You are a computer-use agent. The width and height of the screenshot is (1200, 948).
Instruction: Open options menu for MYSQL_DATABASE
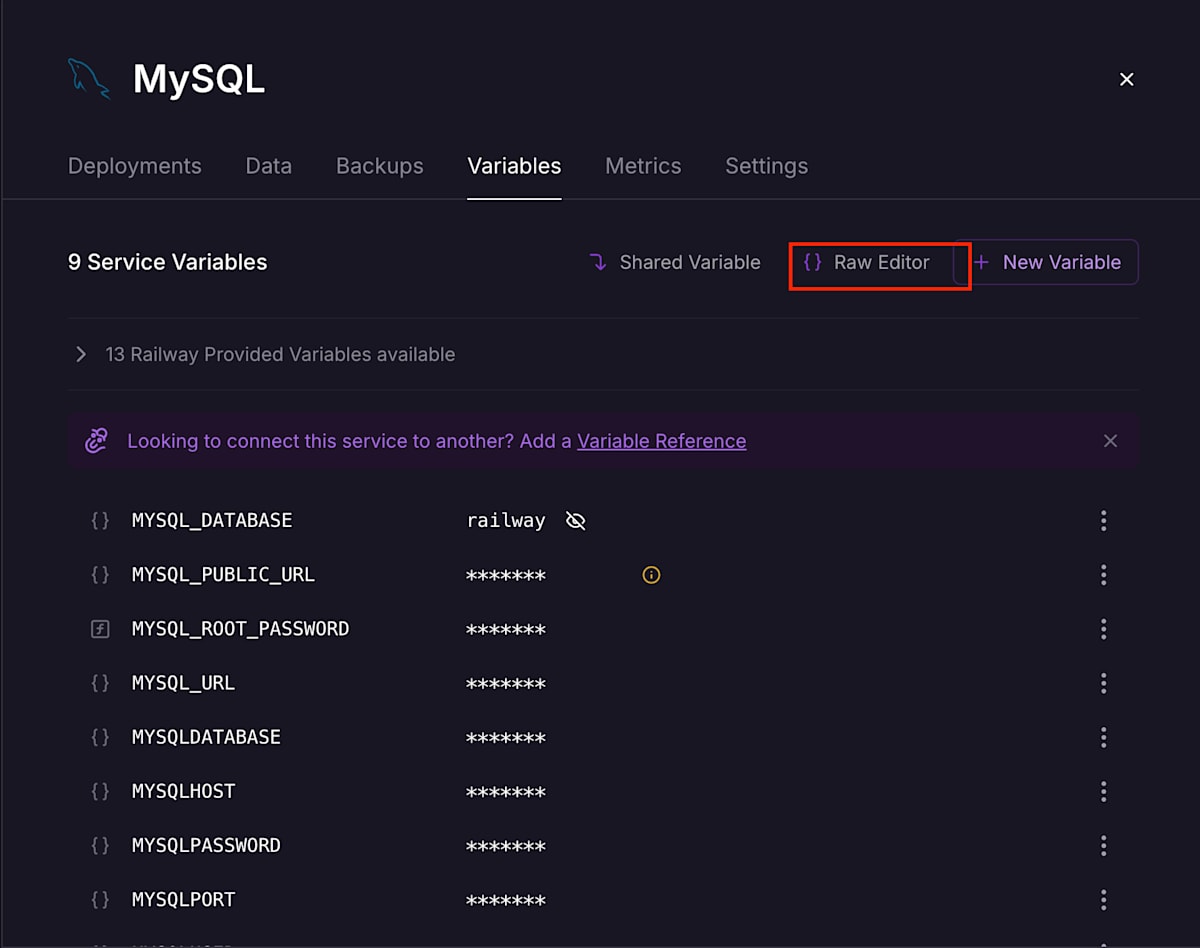1103,520
